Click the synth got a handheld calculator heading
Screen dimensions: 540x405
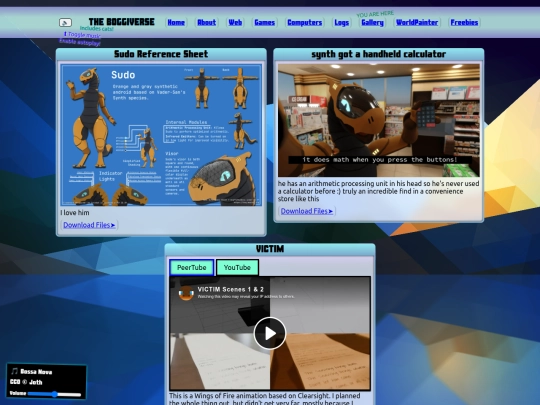point(379,54)
